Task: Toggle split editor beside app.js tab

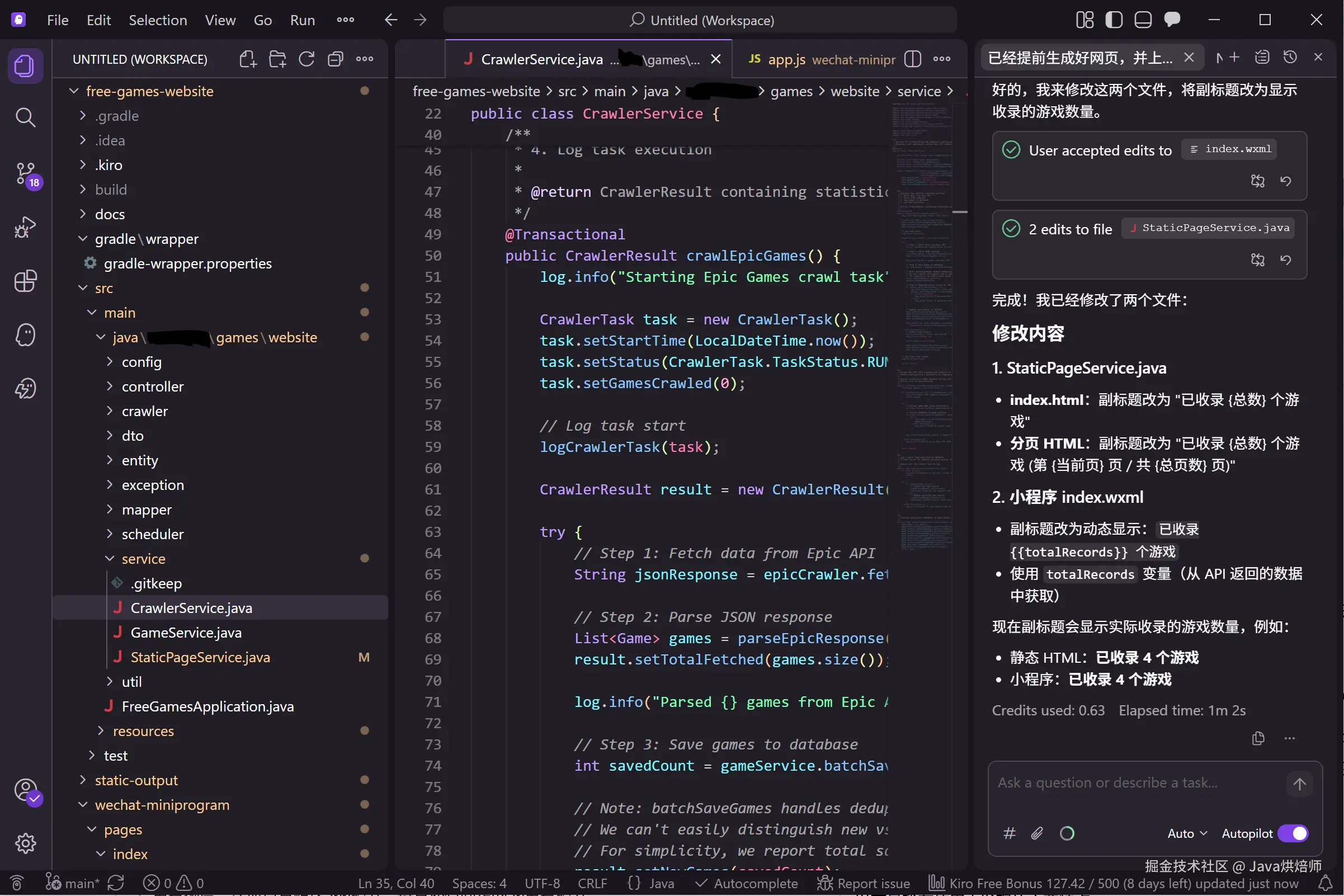Action: click(913, 59)
